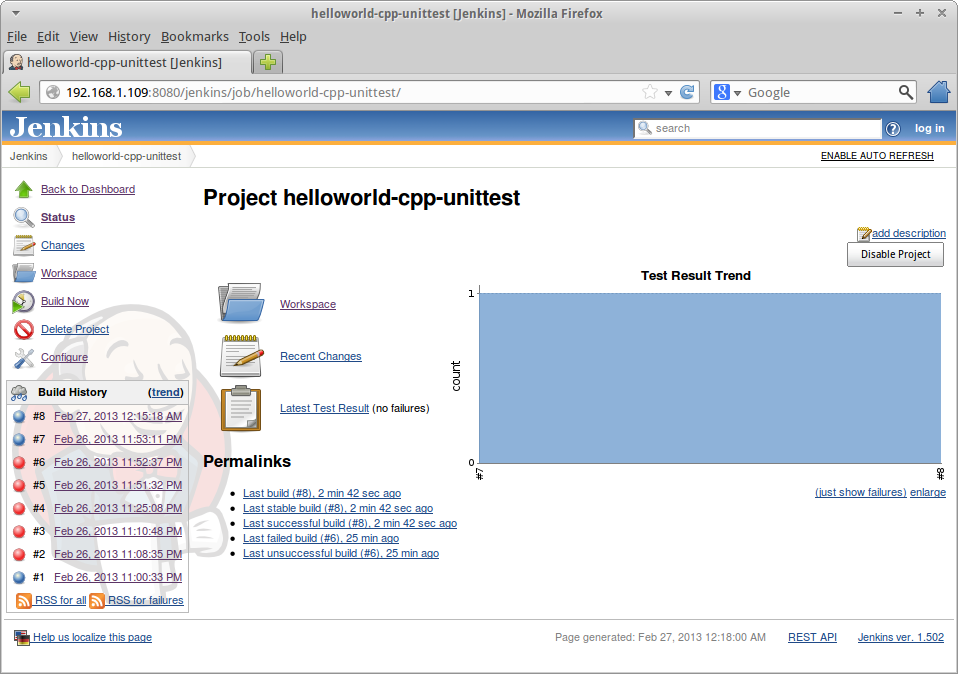
Task: Click the just show failures link
Action: (x=861, y=493)
